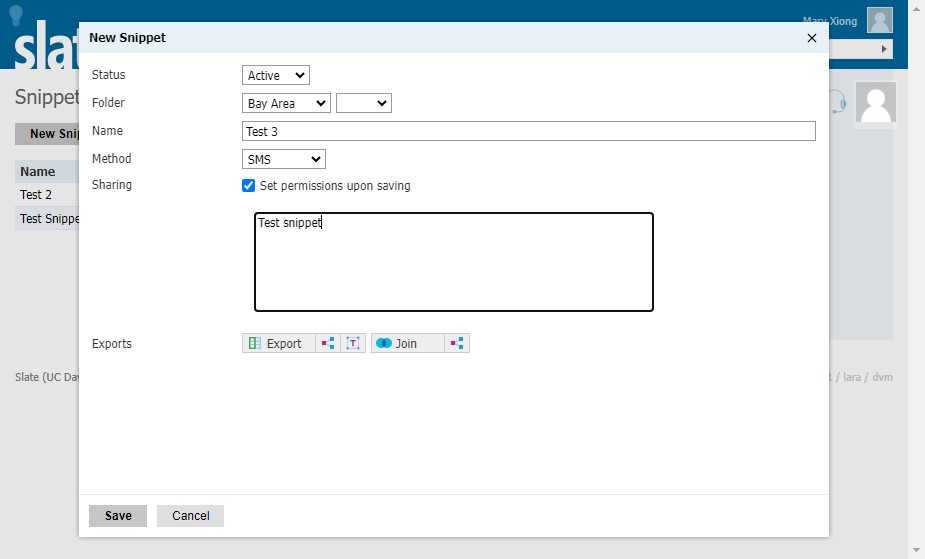
Task: Click the large profile avatar in the background page
Action: (x=876, y=103)
